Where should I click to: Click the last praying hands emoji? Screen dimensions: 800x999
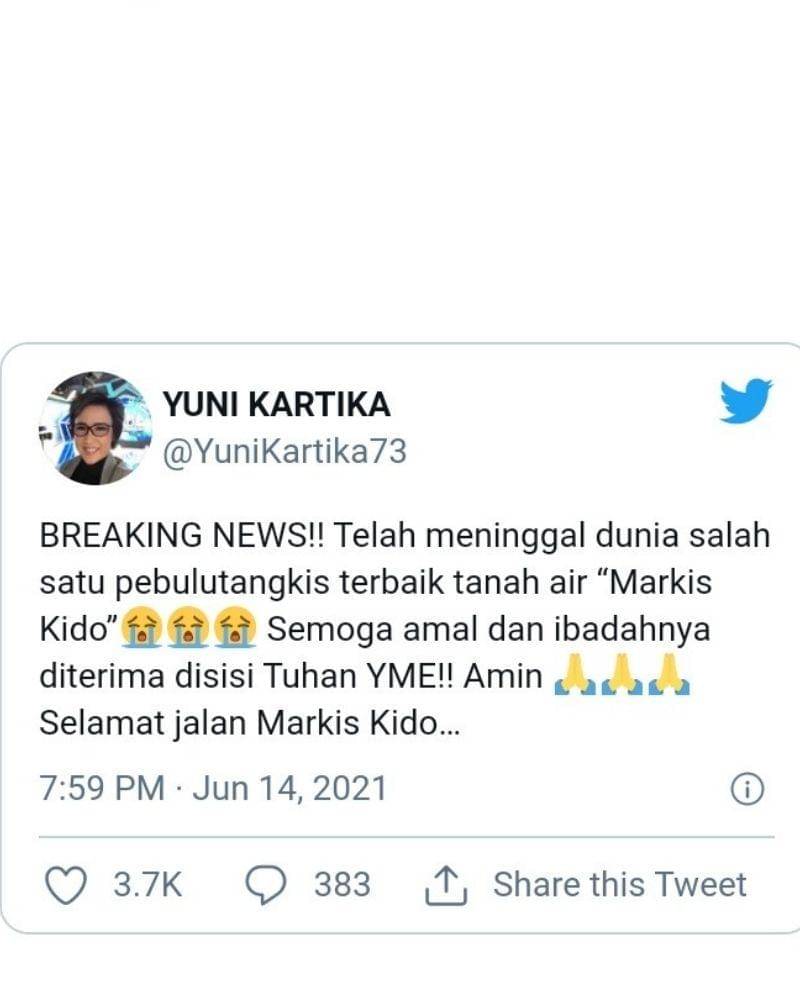pyautogui.click(x=669, y=673)
